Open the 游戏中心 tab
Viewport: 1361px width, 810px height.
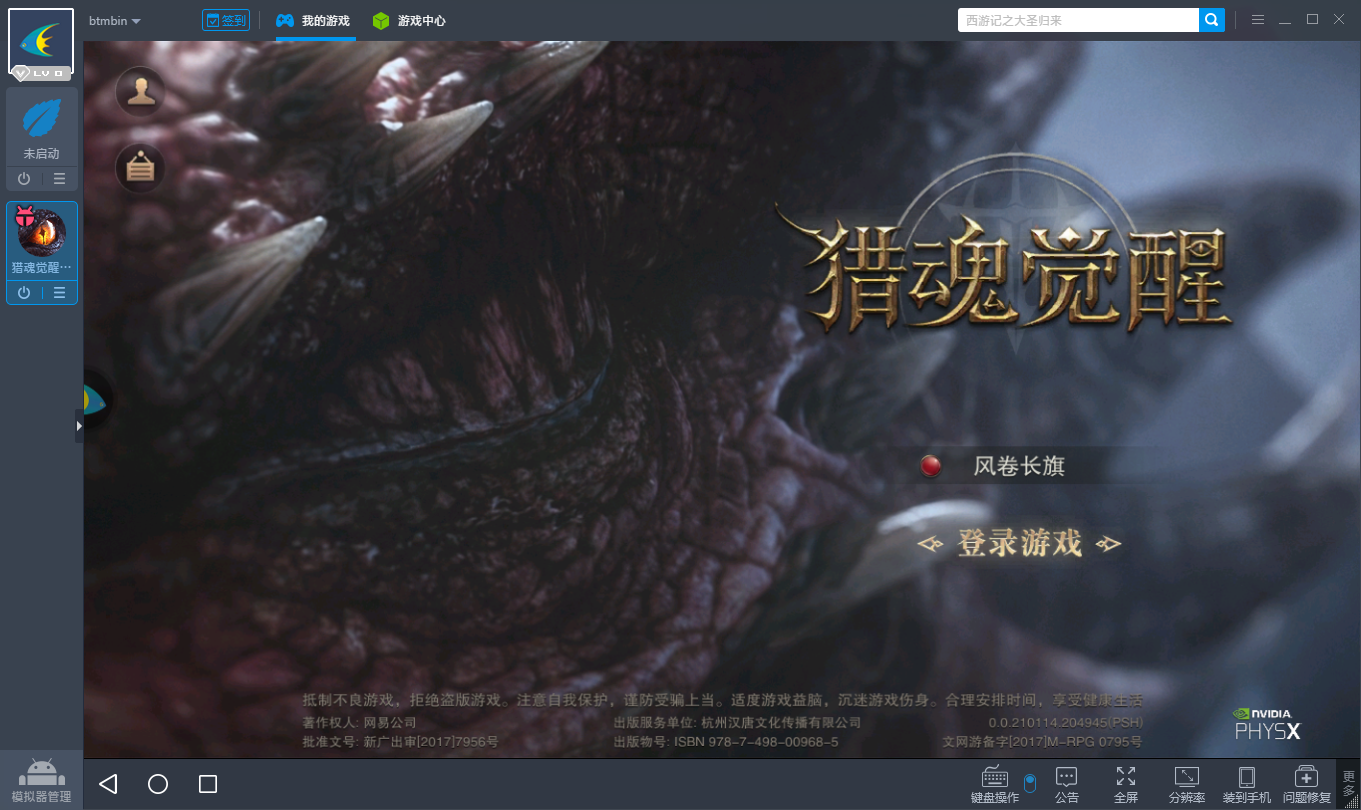pyautogui.click(x=409, y=21)
